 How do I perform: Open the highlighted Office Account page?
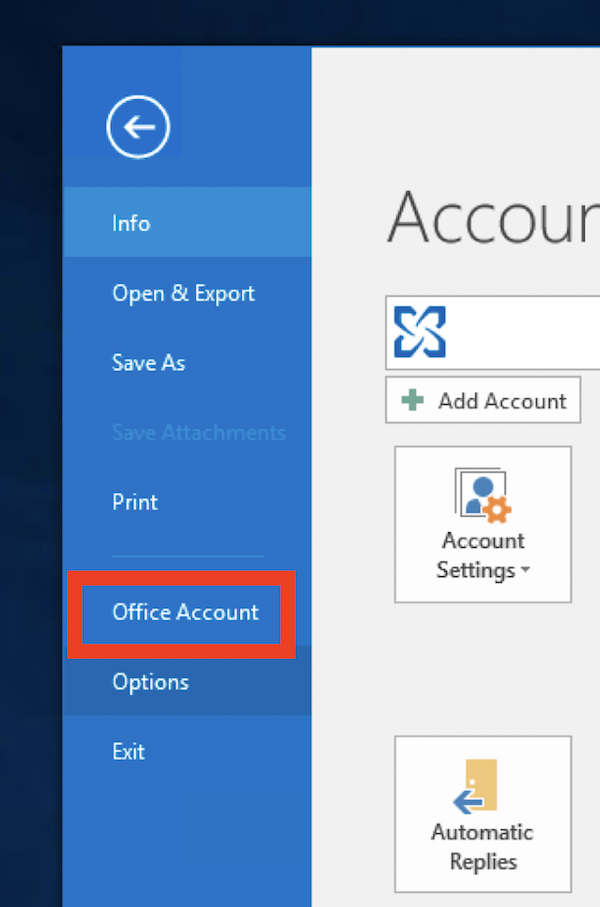tap(185, 612)
